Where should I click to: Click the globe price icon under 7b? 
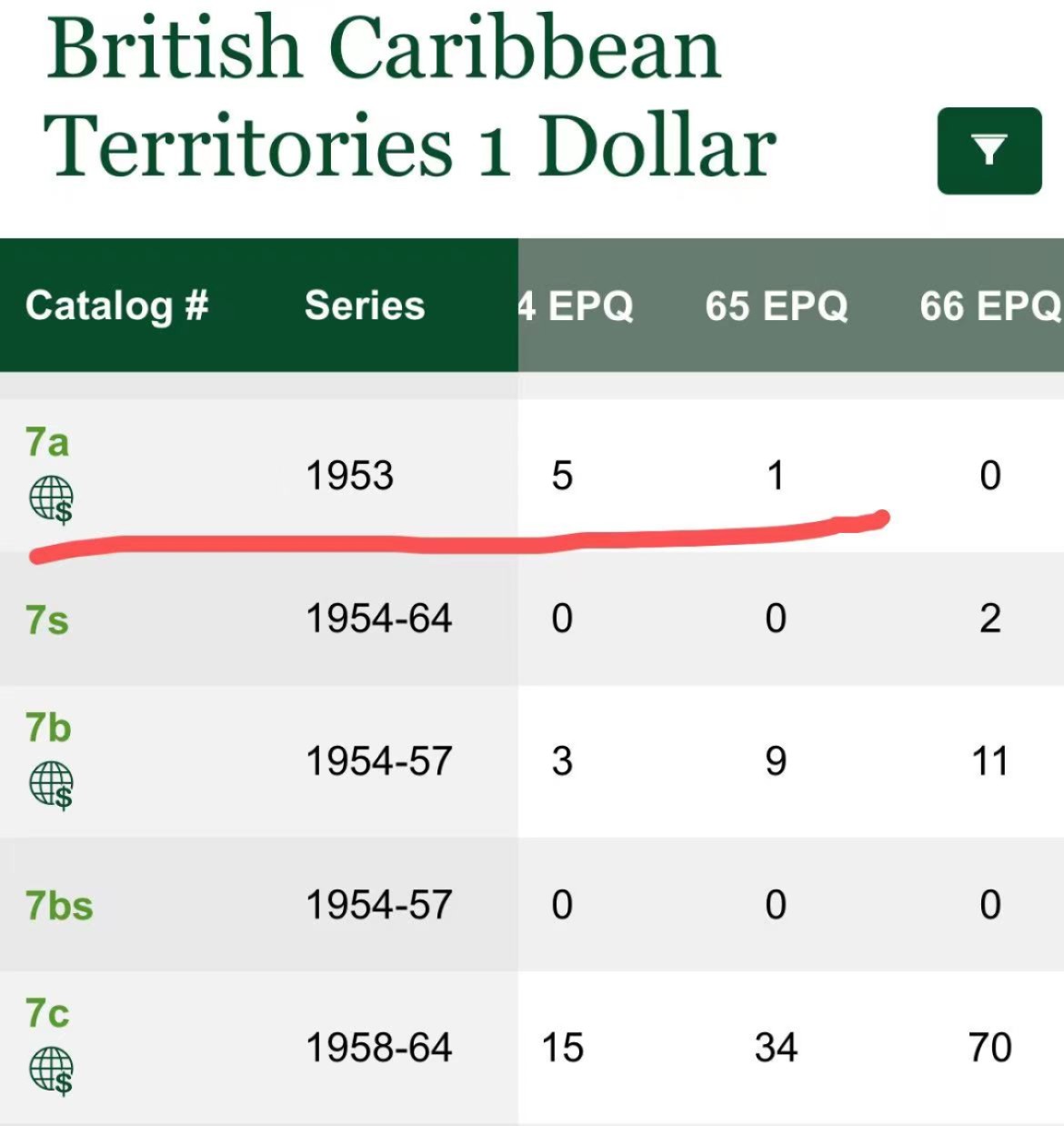pos(51,785)
